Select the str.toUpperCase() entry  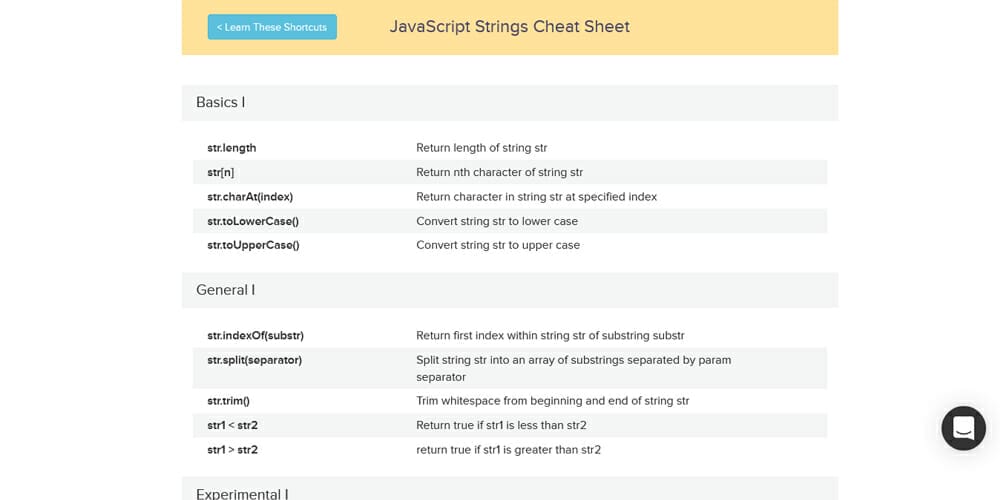click(253, 246)
